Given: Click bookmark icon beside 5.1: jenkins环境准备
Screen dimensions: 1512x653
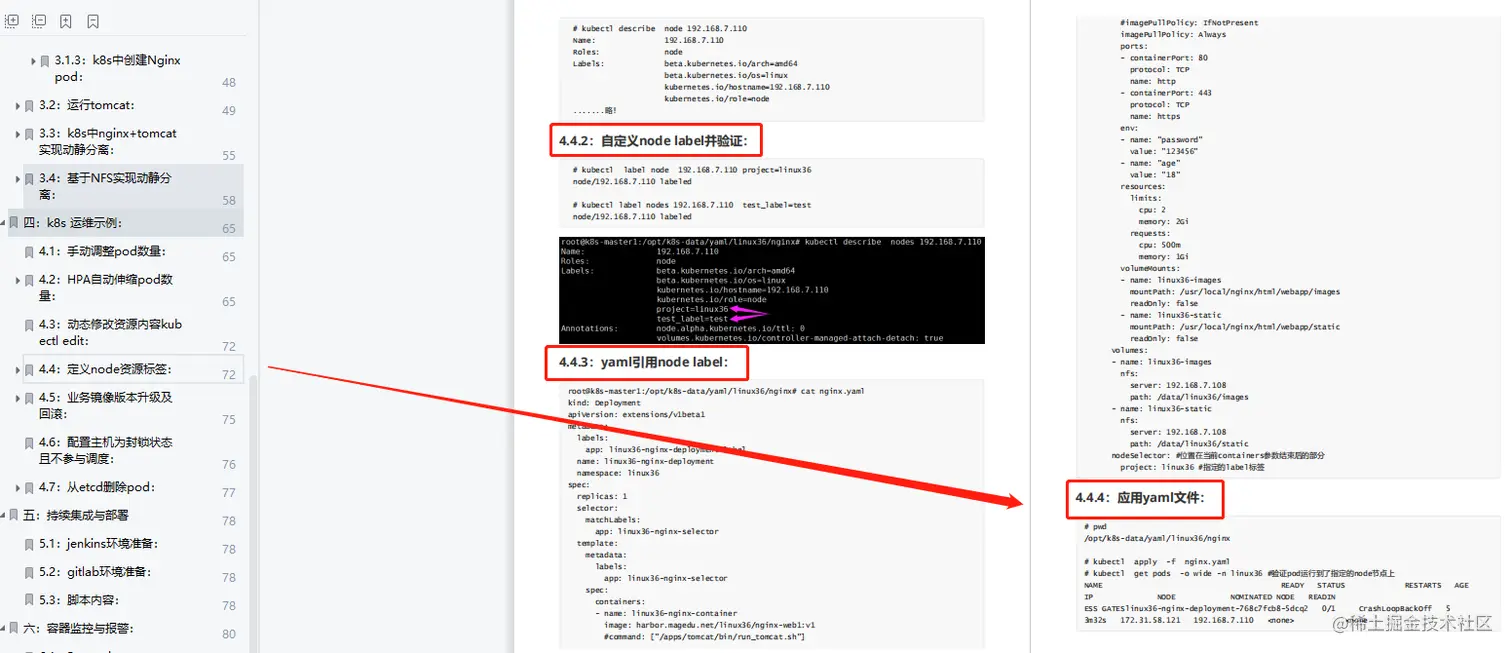Looking at the screenshot, I should 29,544.
